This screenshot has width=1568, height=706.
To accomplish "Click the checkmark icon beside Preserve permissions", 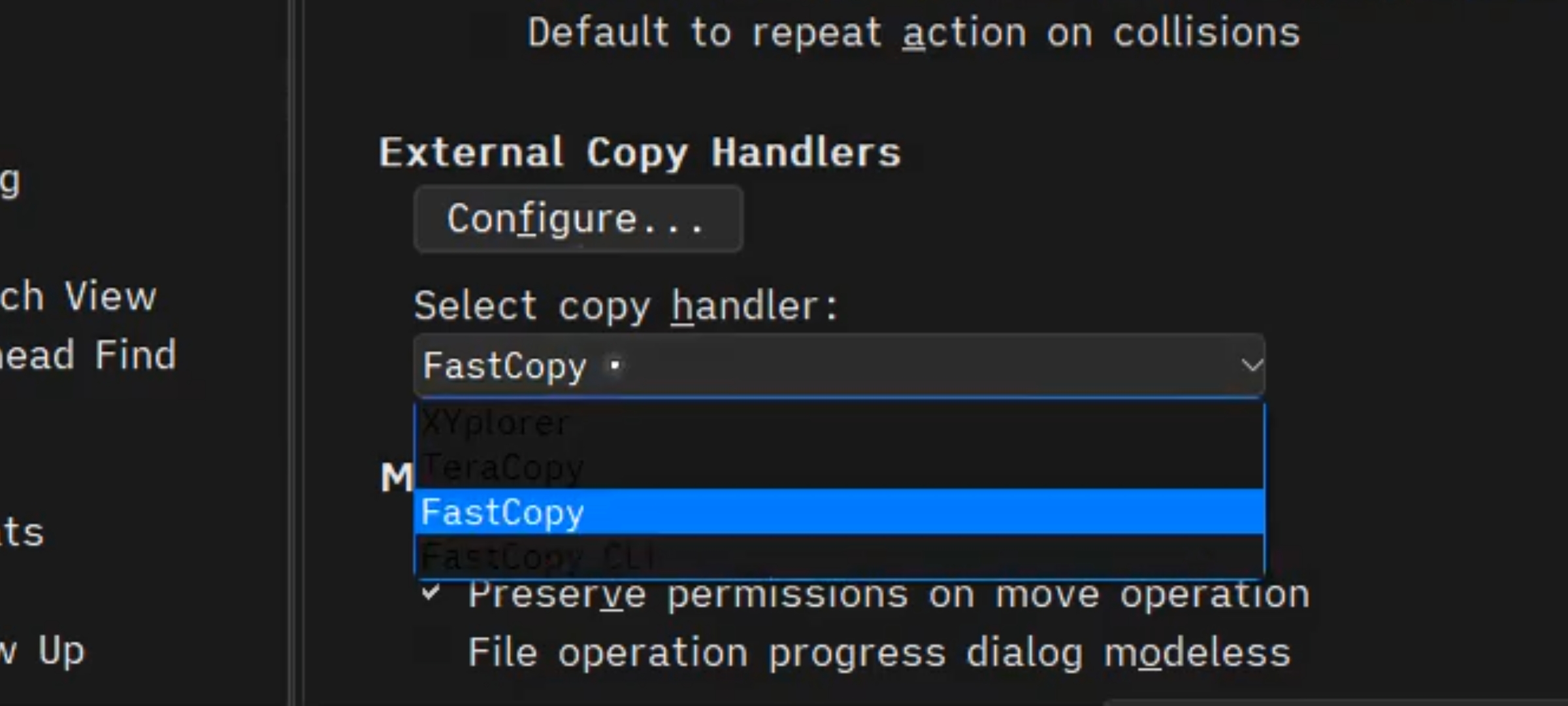I will pos(431,594).
